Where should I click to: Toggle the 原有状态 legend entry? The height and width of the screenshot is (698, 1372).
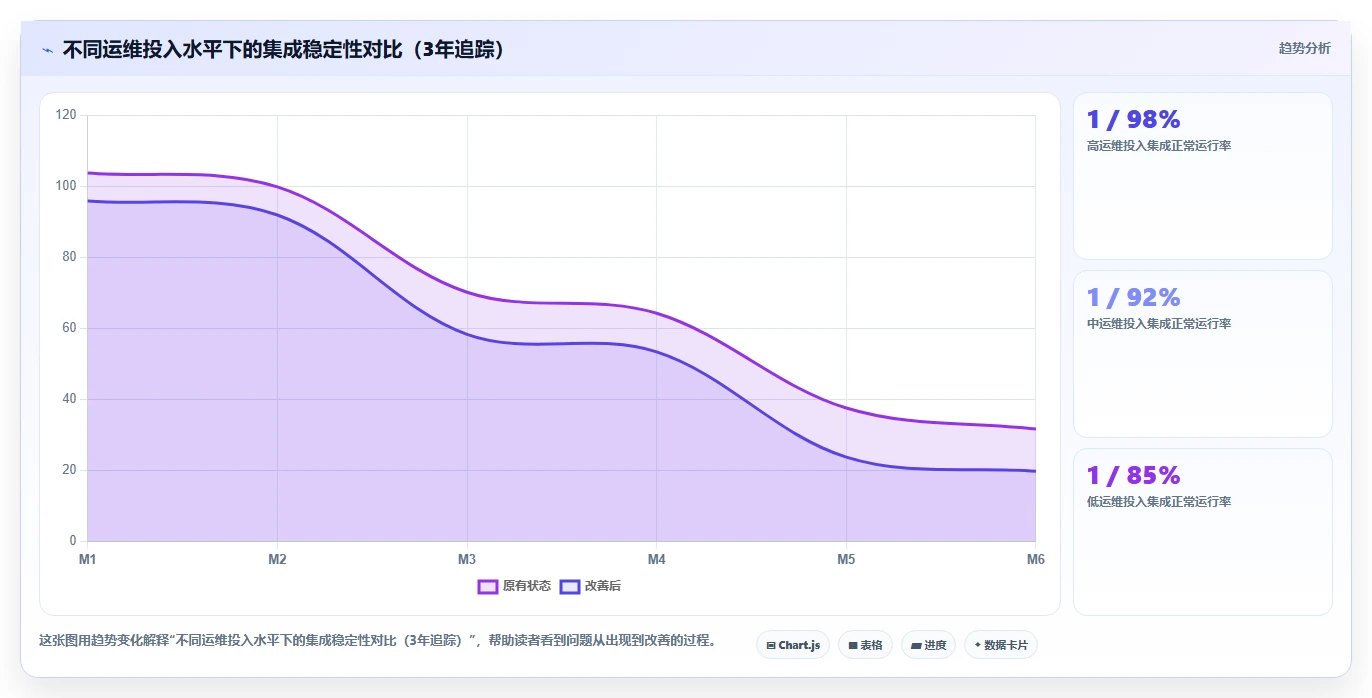click(514, 586)
